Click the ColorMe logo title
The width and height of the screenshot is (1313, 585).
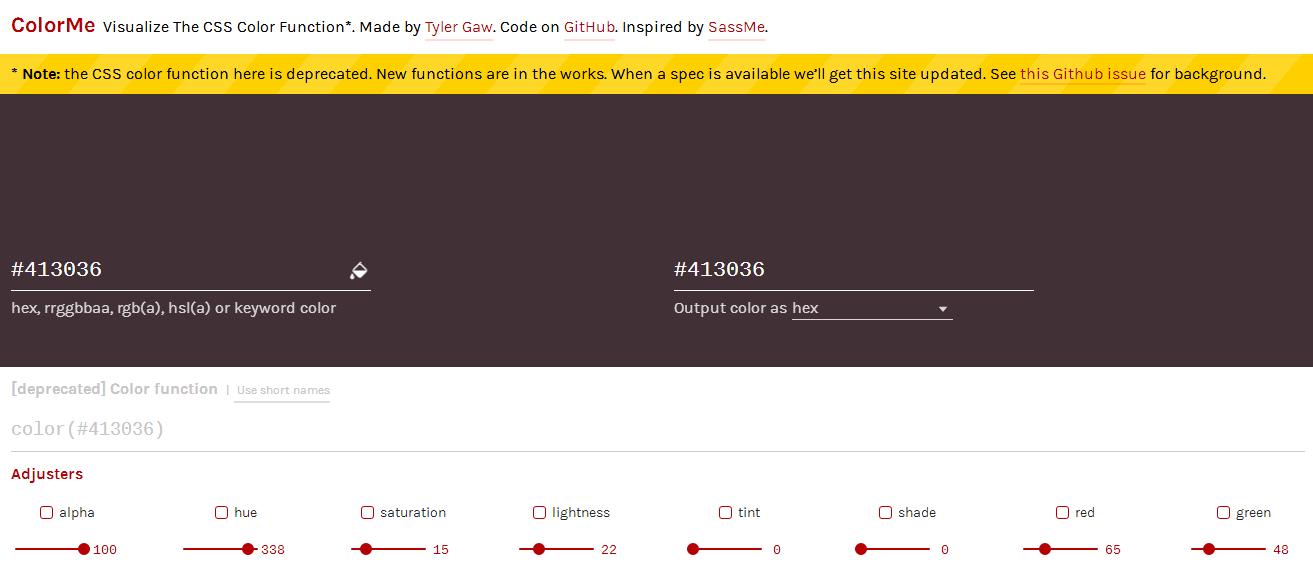[x=53, y=26]
